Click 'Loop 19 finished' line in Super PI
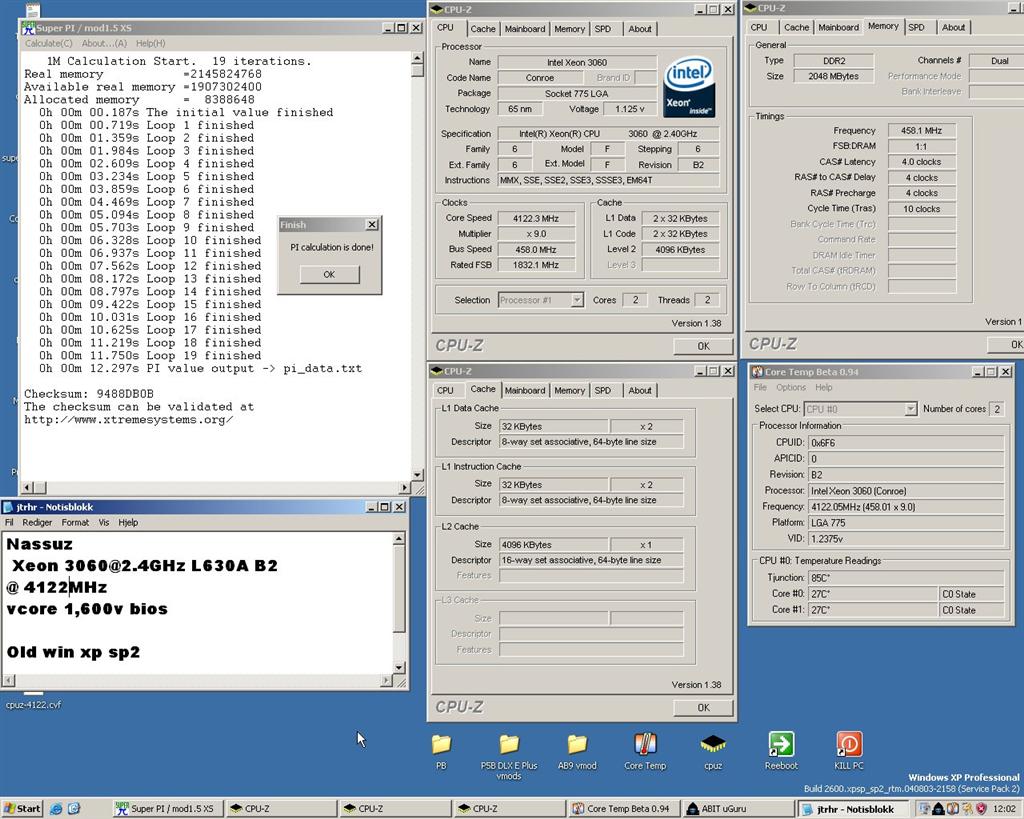This screenshot has height=819, width=1024. click(150, 355)
